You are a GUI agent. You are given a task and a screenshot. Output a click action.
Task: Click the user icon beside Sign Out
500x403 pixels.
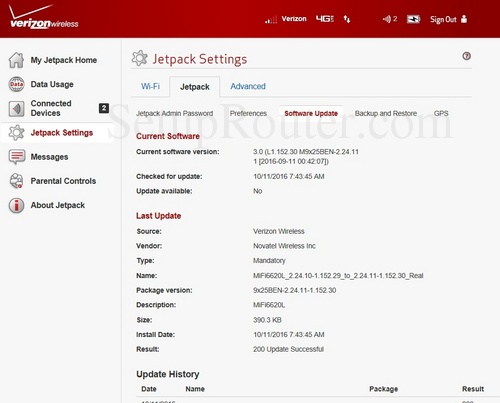coord(464,19)
